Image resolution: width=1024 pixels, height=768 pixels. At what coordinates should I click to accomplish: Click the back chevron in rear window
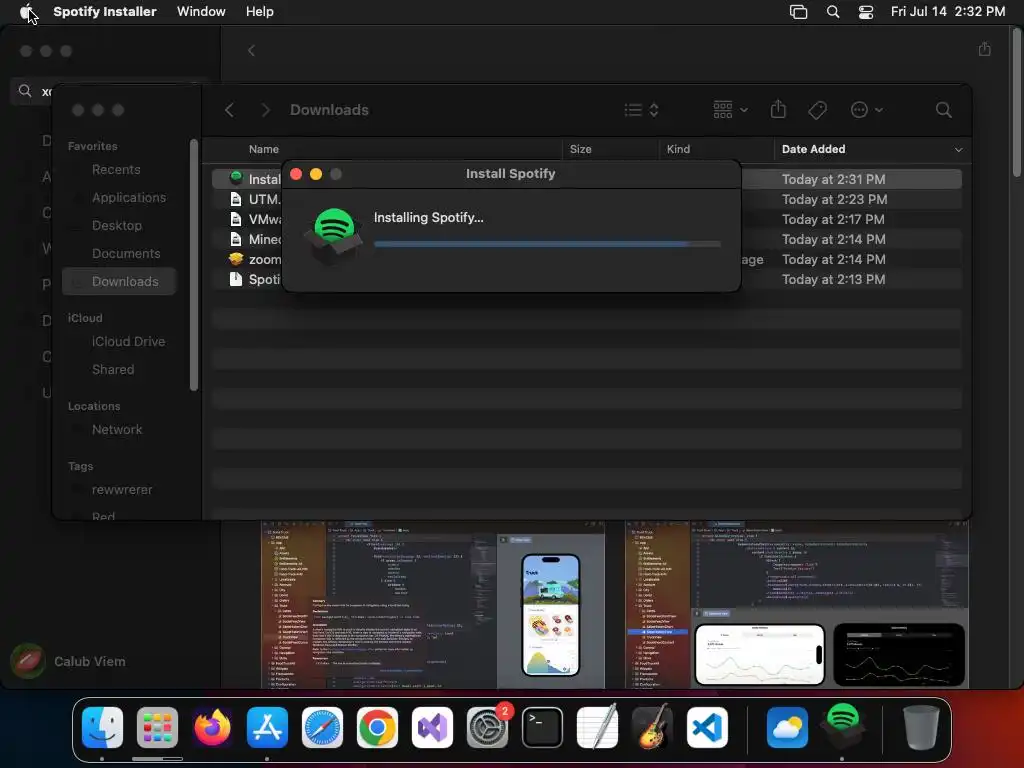click(251, 50)
